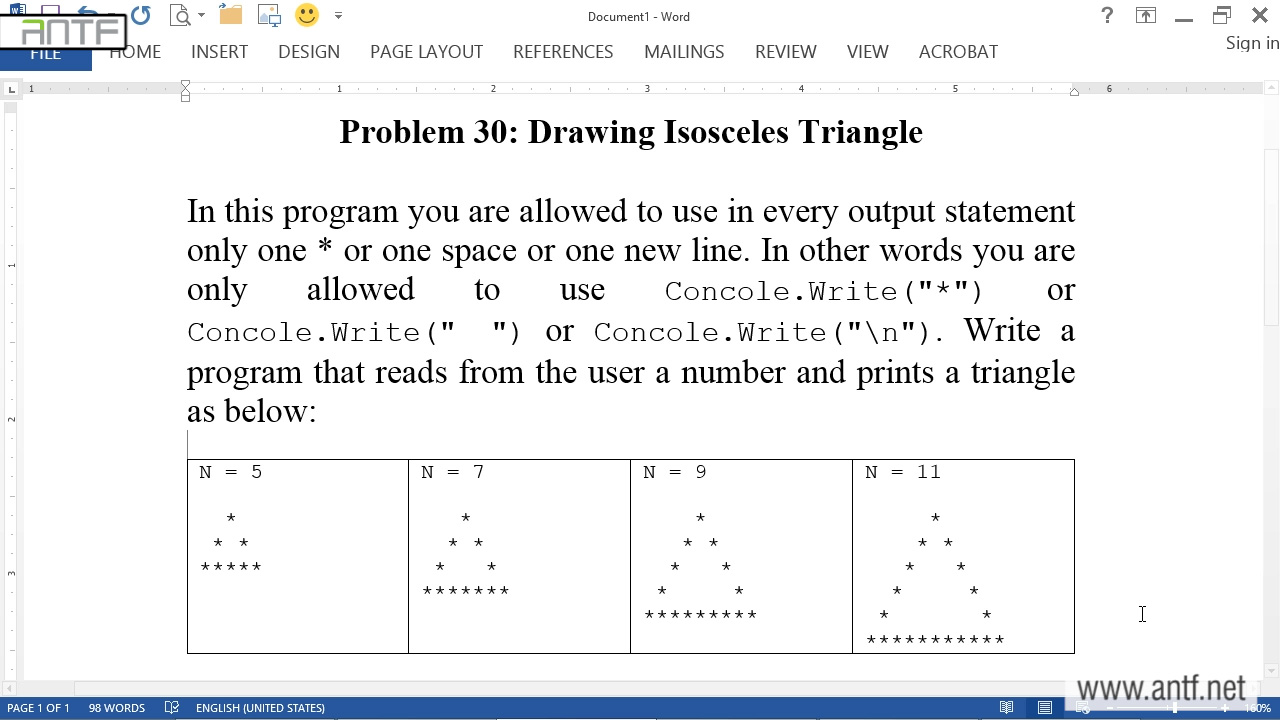Switch to Print Layout view

coord(1045,708)
